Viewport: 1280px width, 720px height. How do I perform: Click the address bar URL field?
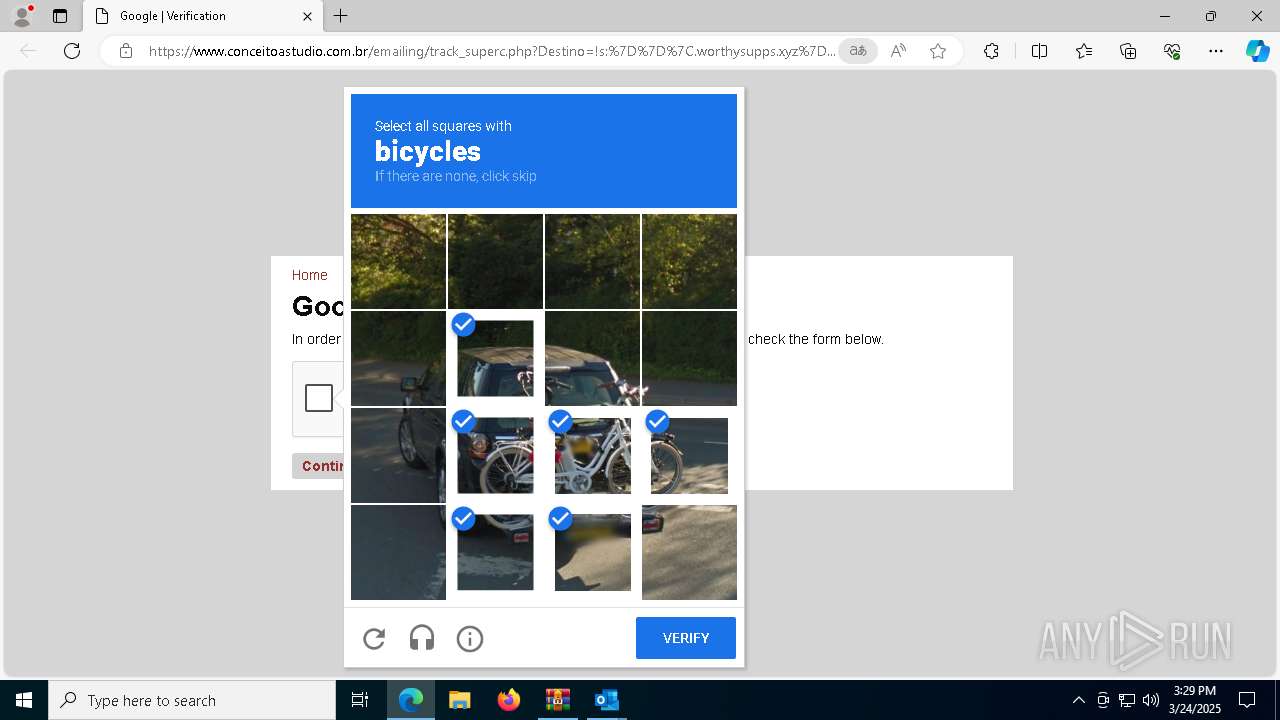(492, 51)
